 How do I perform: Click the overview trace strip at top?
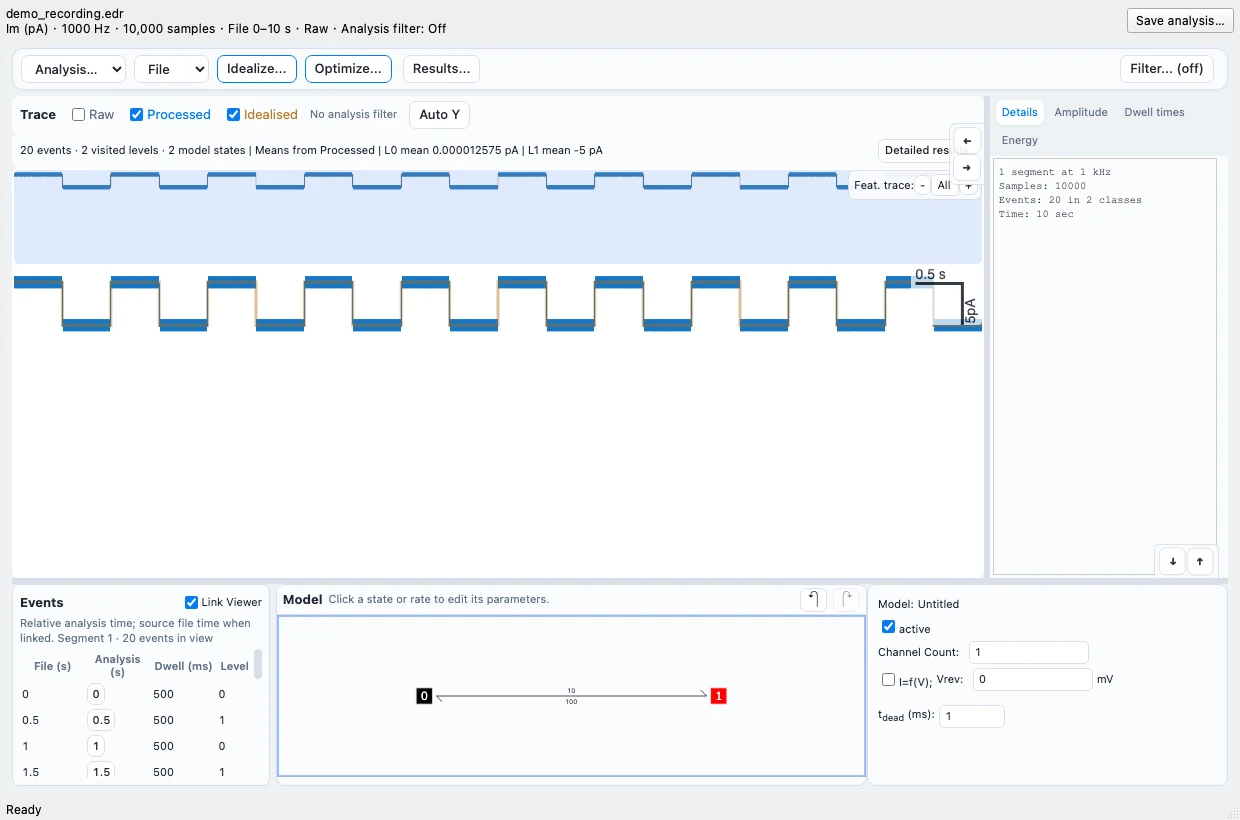[x=497, y=217]
